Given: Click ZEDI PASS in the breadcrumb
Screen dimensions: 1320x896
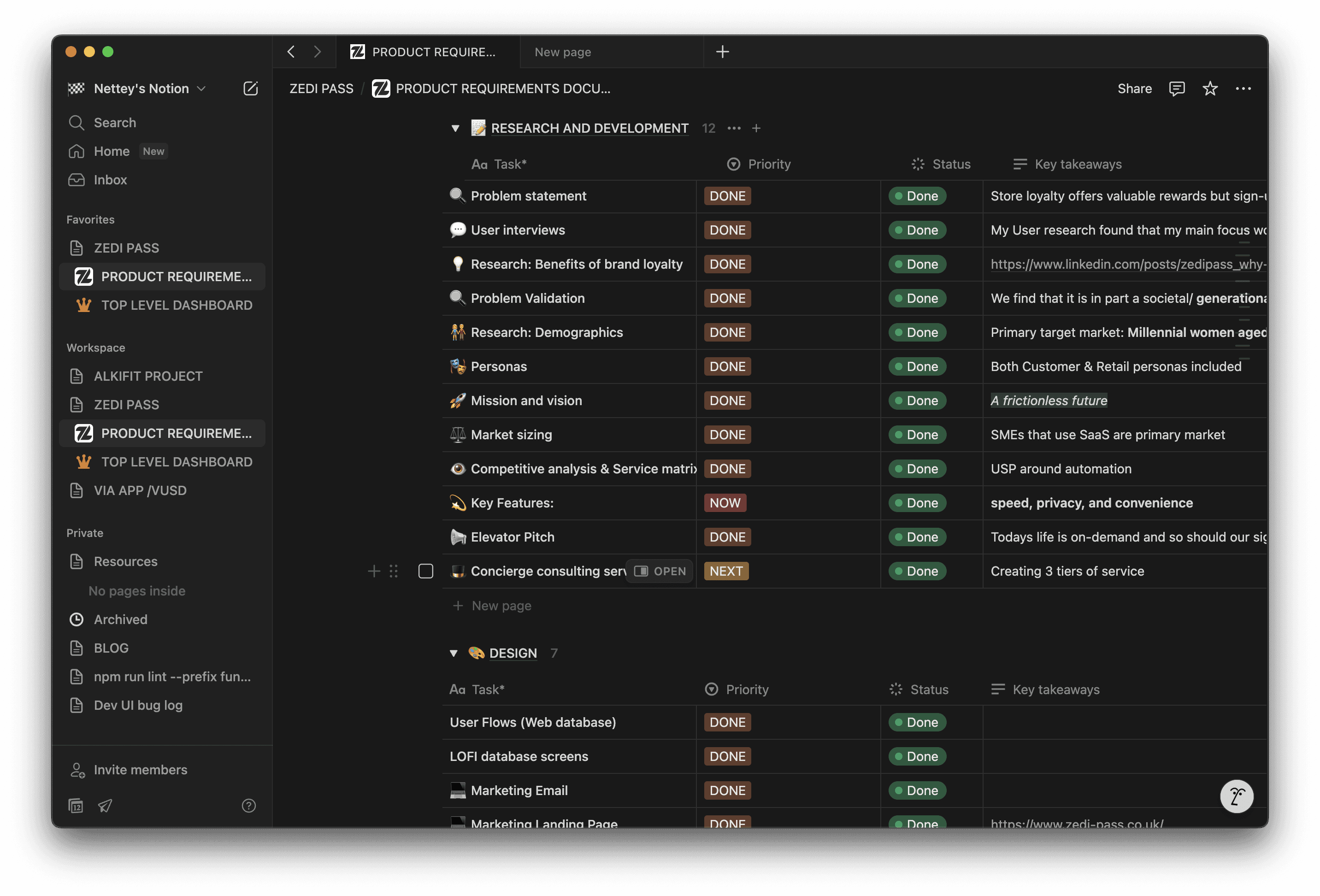Looking at the screenshot, I should 321,88.
